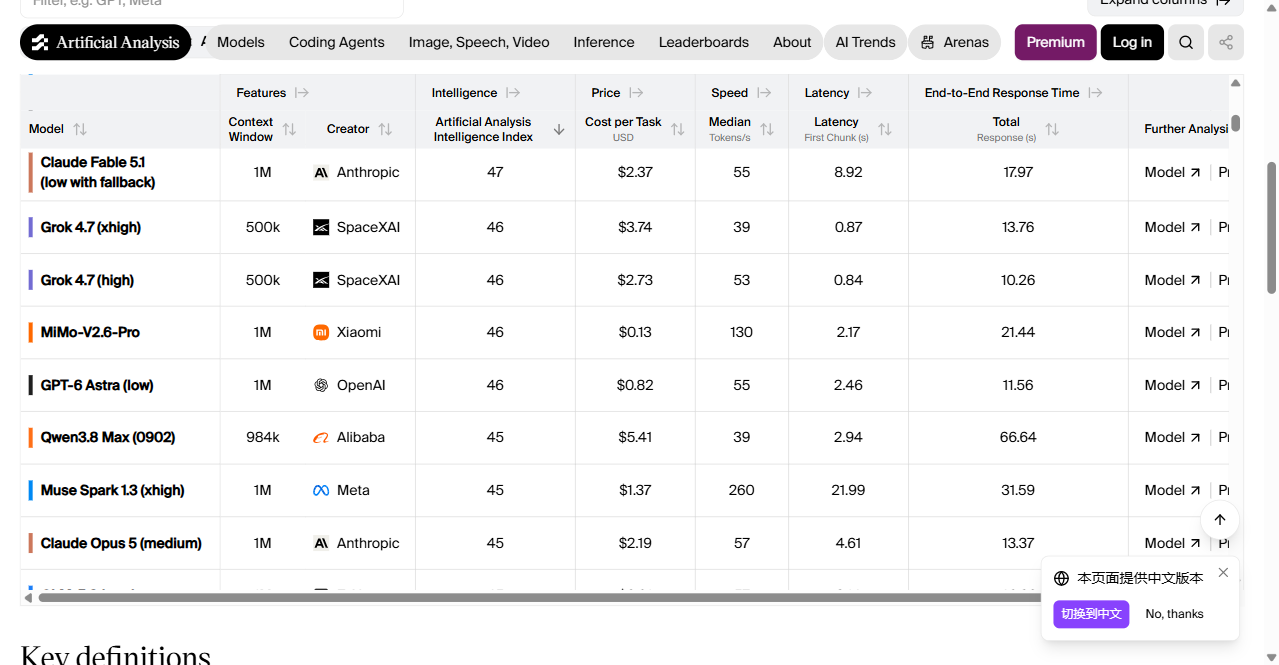Expand the Features column group
Image resolution: width=1279 pixels, height=665 pixels.
[302, 93]
